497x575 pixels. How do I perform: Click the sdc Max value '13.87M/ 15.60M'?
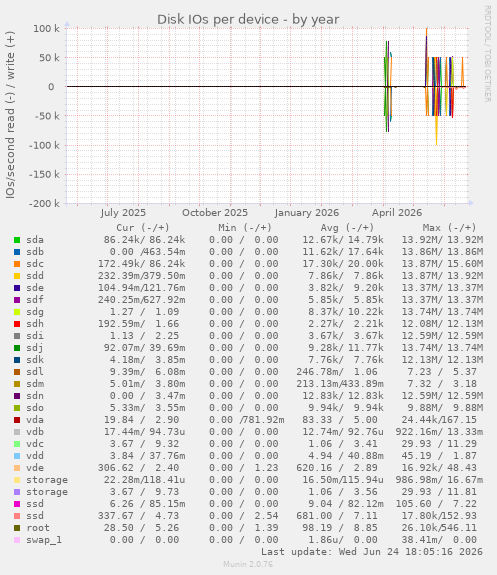click(x=442, y=264)
